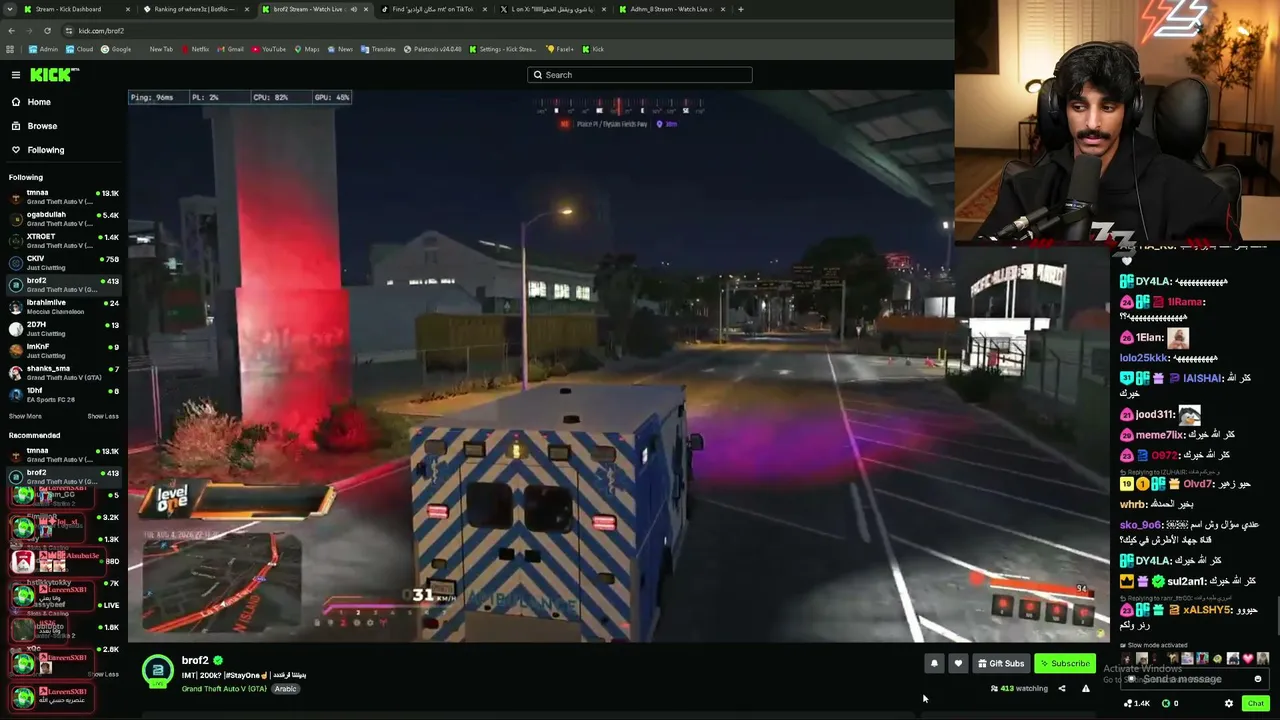
Task: Switch to the TikTok Find tab
Action: (x=432, y=9)
